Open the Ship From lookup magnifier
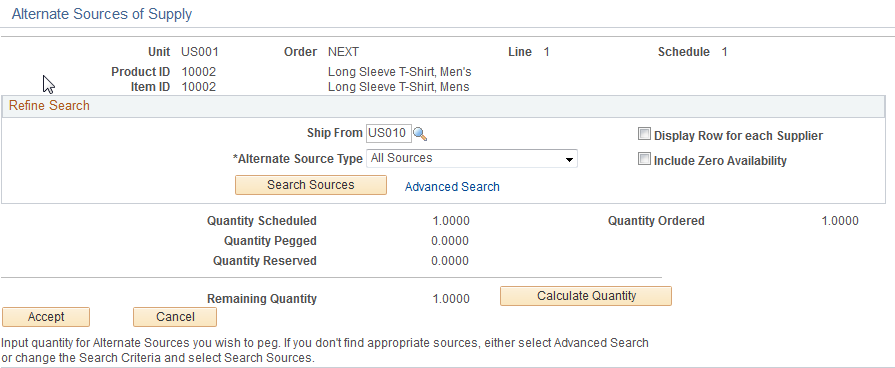The height and width of the screenshot is (368, 895). click(420, 134)
